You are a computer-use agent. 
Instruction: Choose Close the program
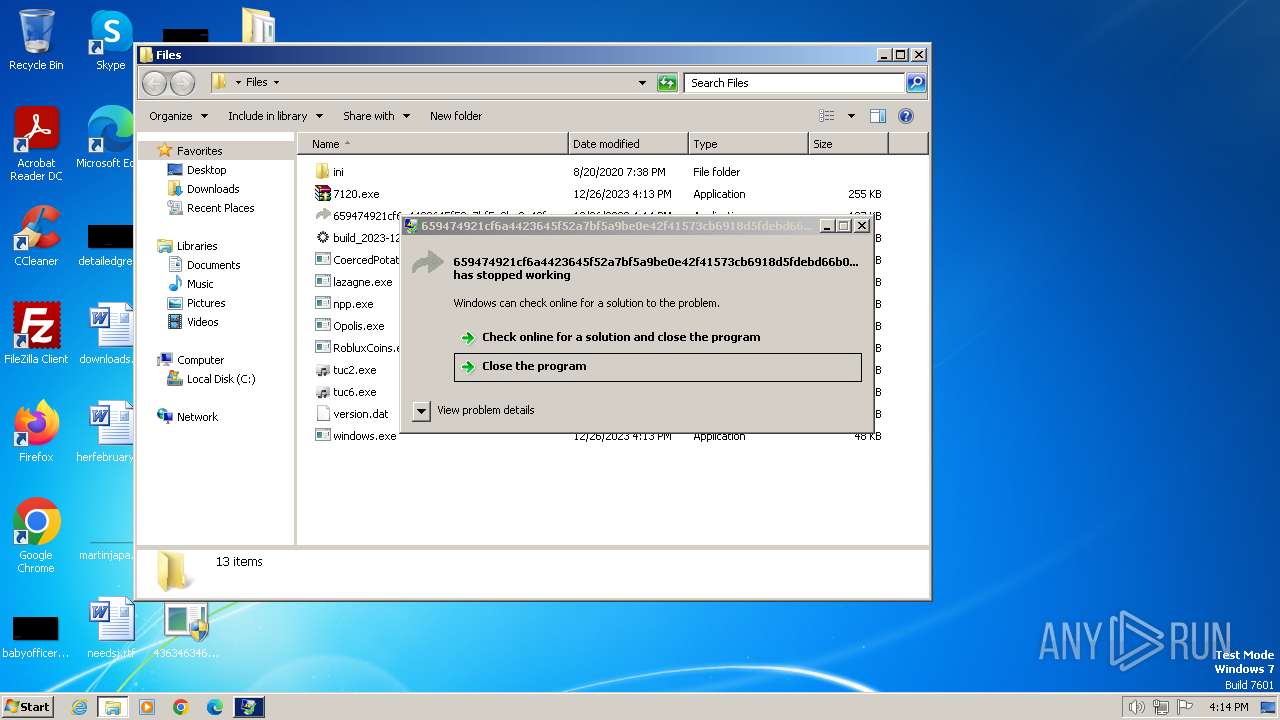coord(657,367)
